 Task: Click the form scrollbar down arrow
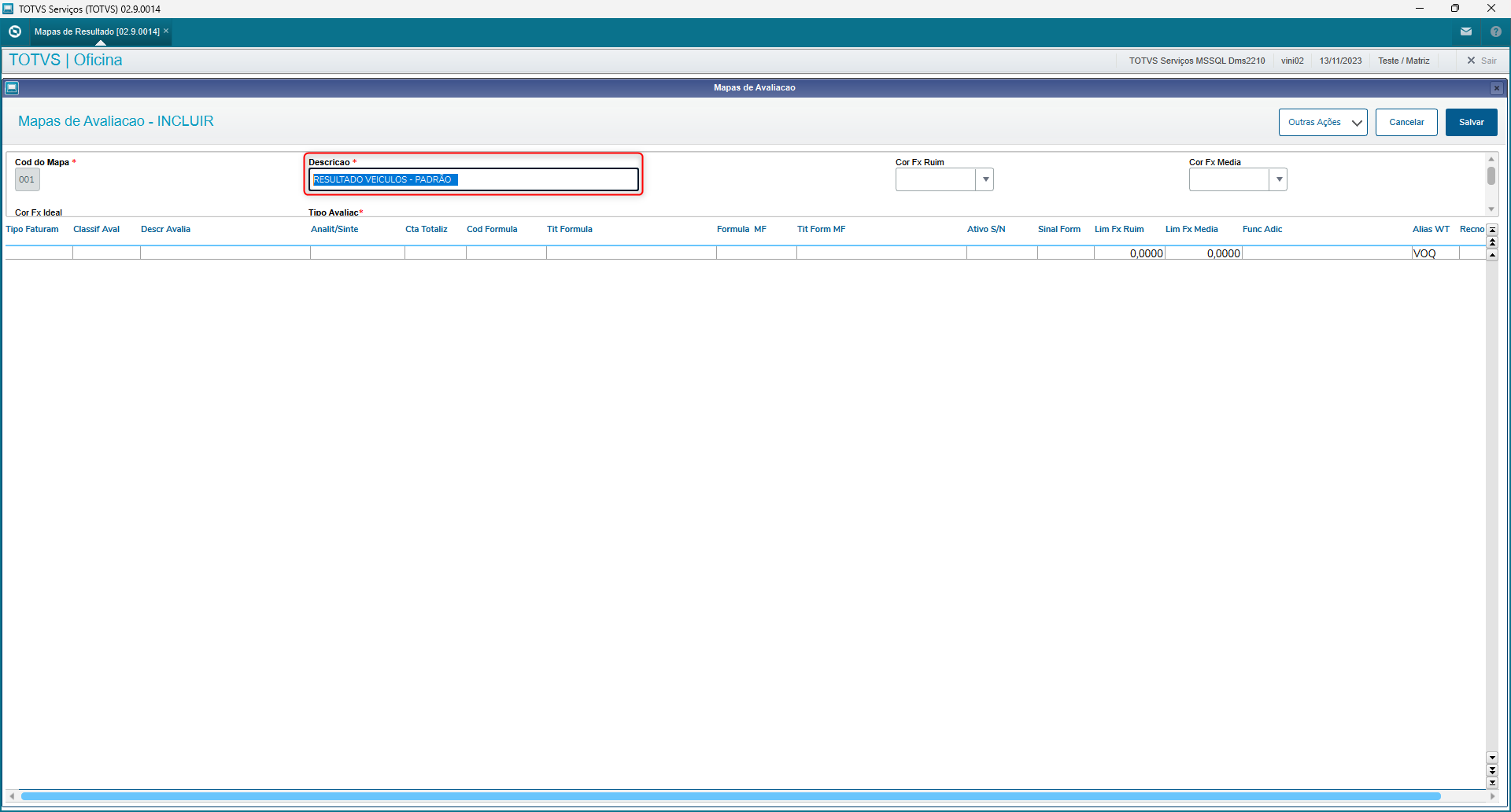(1491, 209)
